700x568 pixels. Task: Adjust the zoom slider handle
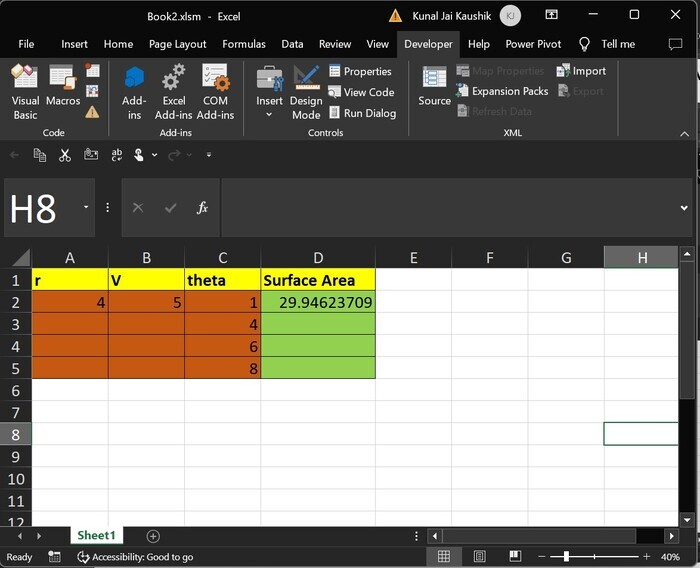point(566,557)
